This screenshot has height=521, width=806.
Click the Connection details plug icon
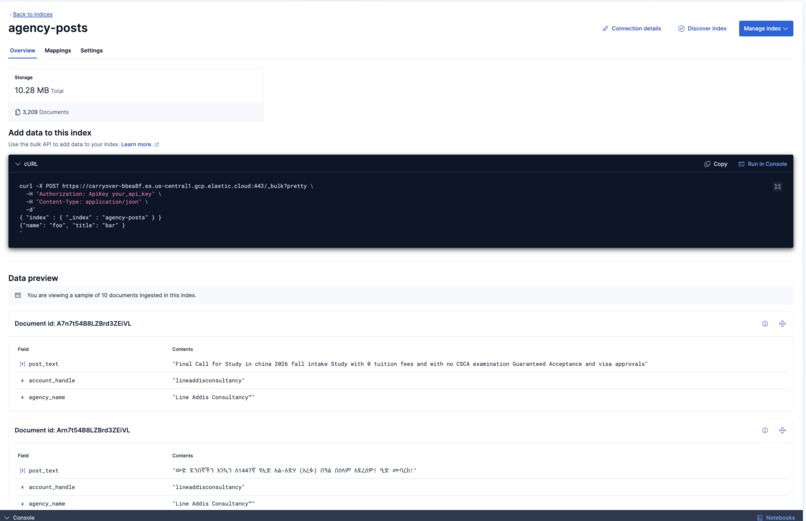point(606,28)
